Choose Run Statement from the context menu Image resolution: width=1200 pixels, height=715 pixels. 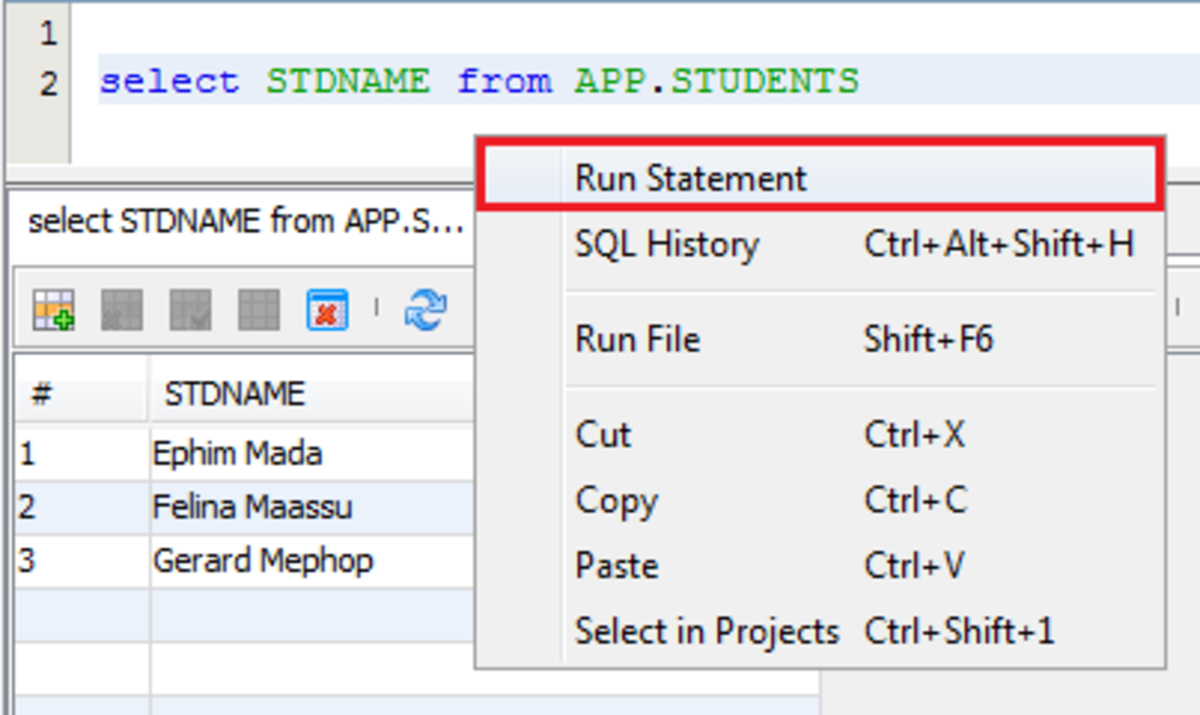(690, 179)
